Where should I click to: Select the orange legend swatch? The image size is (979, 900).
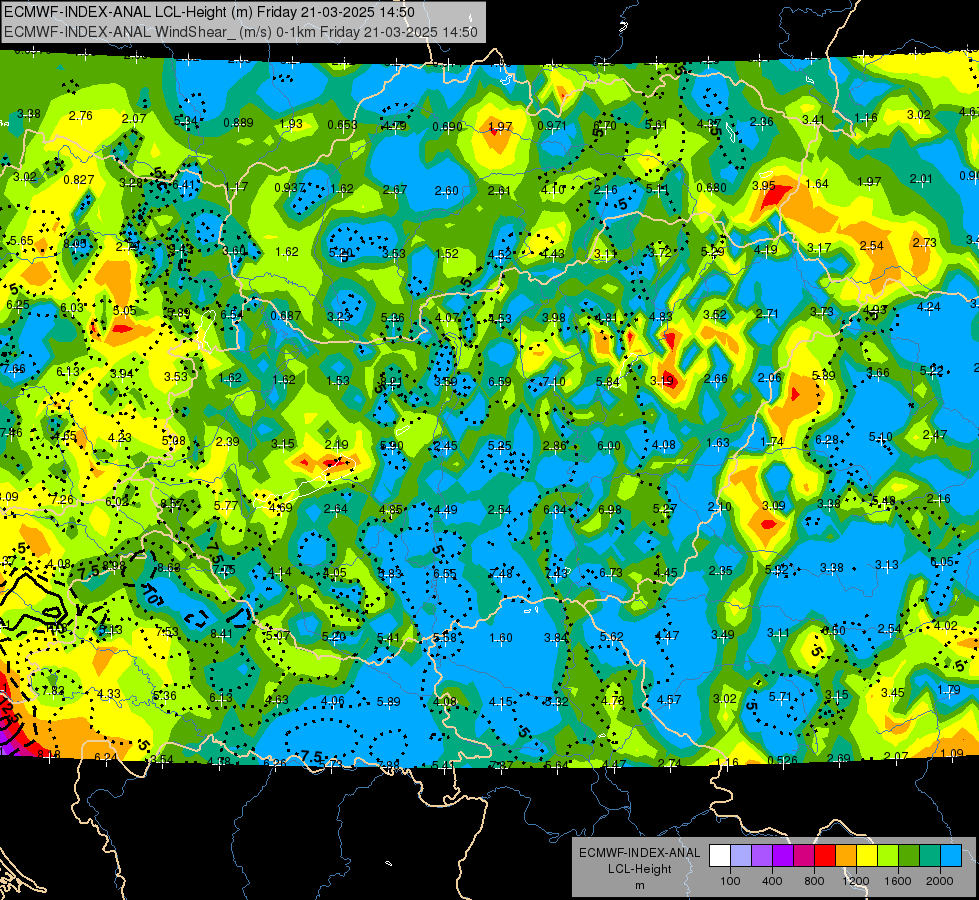(x=846, y=856)
